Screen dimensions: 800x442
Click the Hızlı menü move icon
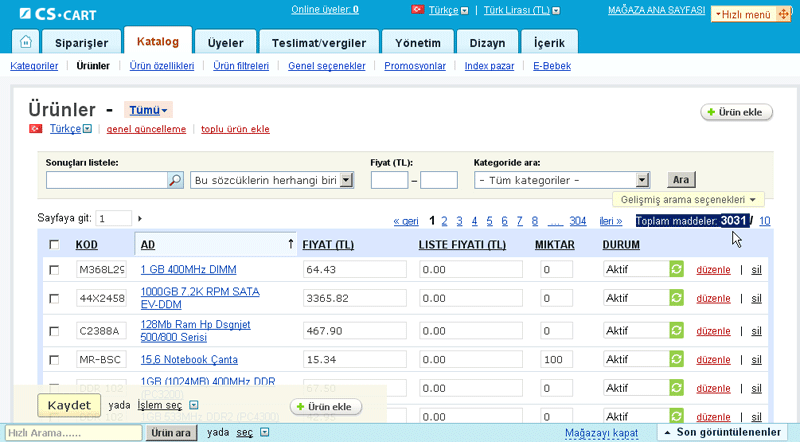(783, 14)
